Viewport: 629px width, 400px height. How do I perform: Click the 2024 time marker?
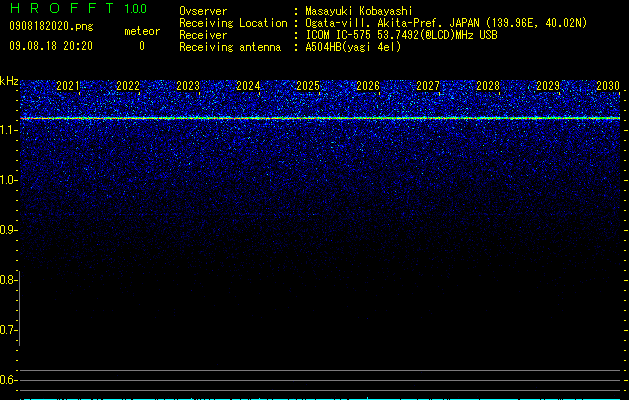pos(248,86)
